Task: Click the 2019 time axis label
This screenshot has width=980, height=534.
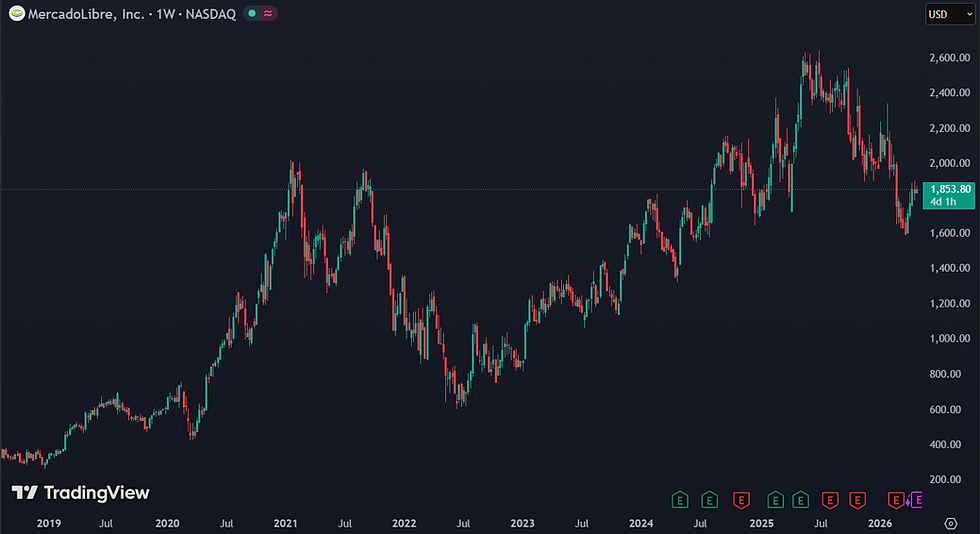Action: 49,523
